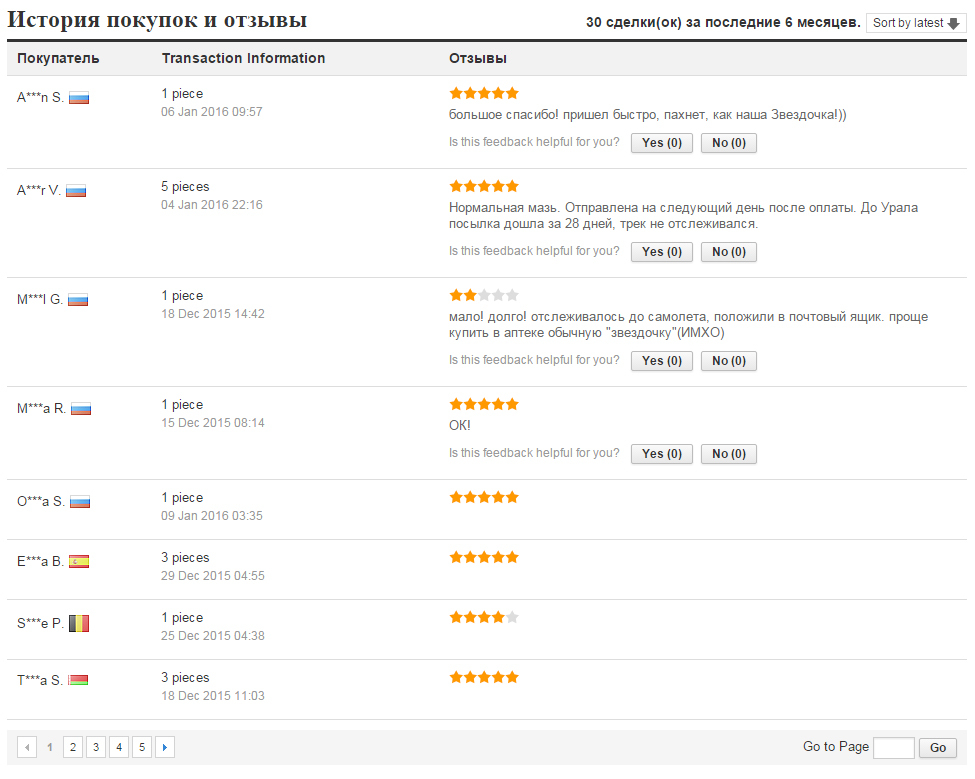Image resolution: width=975 pixels, height=779 pixels.
Task: Click the Отзывы column header
Action: click(x=478, y=58)
